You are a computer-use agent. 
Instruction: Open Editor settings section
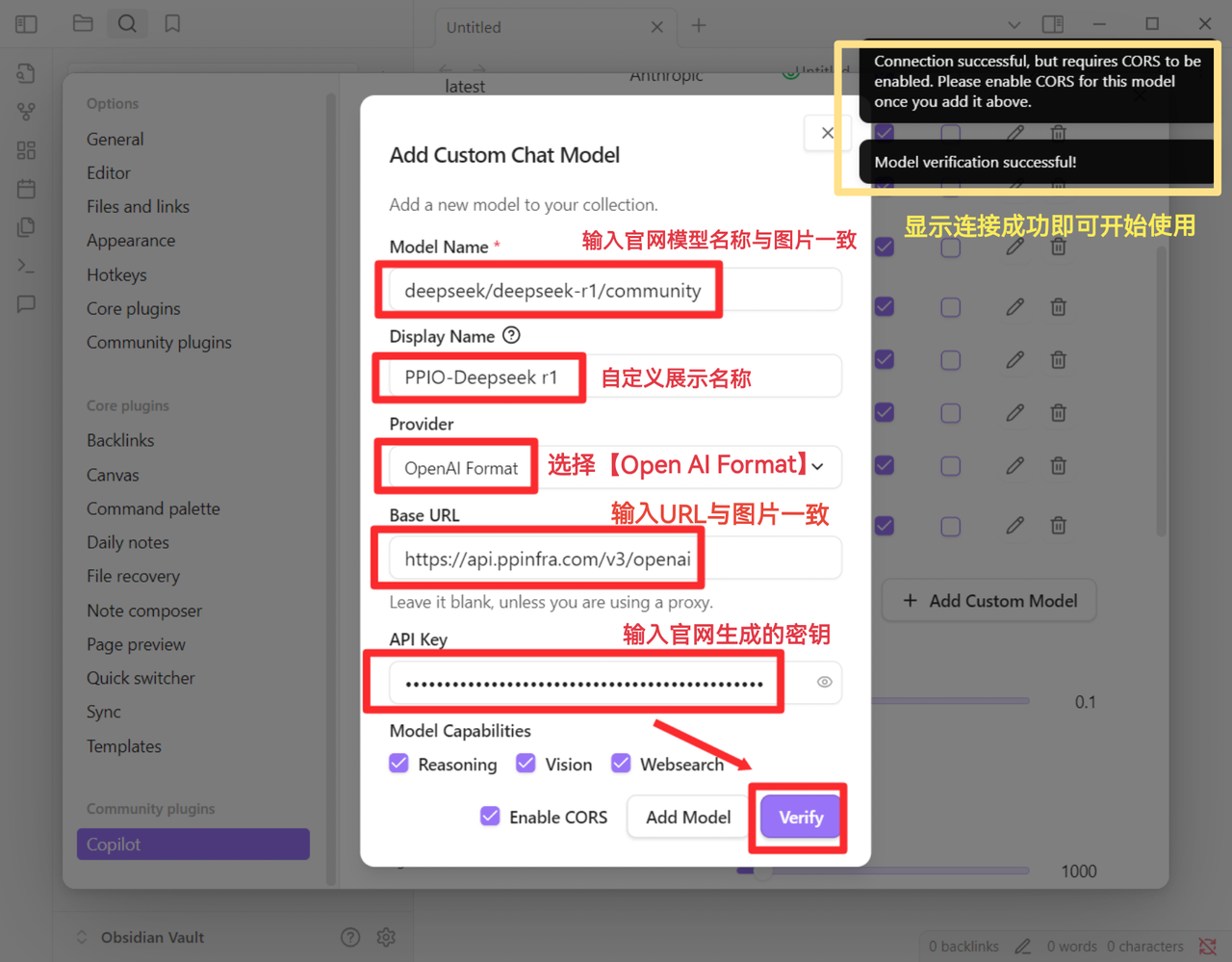pyautogui.click(x=109, y=172)
